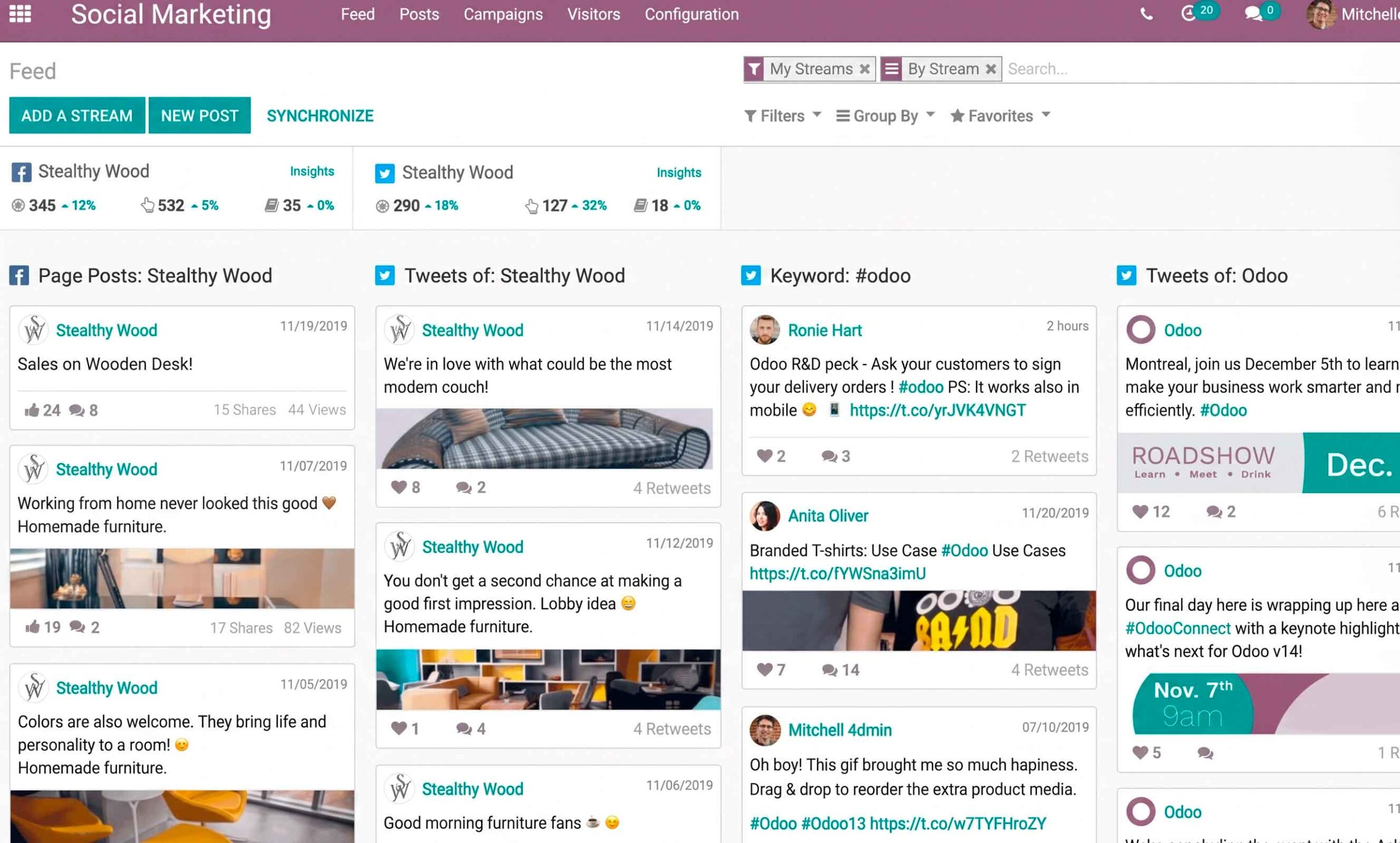Click the "2 Retweets" count on Ronie Hart's tweet

coord(1049,456)
